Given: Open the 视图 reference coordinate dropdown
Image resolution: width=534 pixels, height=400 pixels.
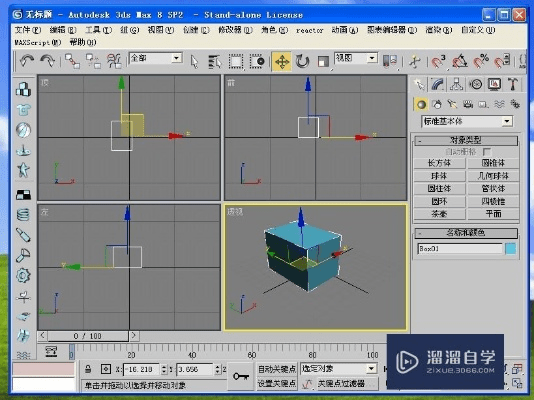Looking at the screenshot, I should click(x=372, y=58).
